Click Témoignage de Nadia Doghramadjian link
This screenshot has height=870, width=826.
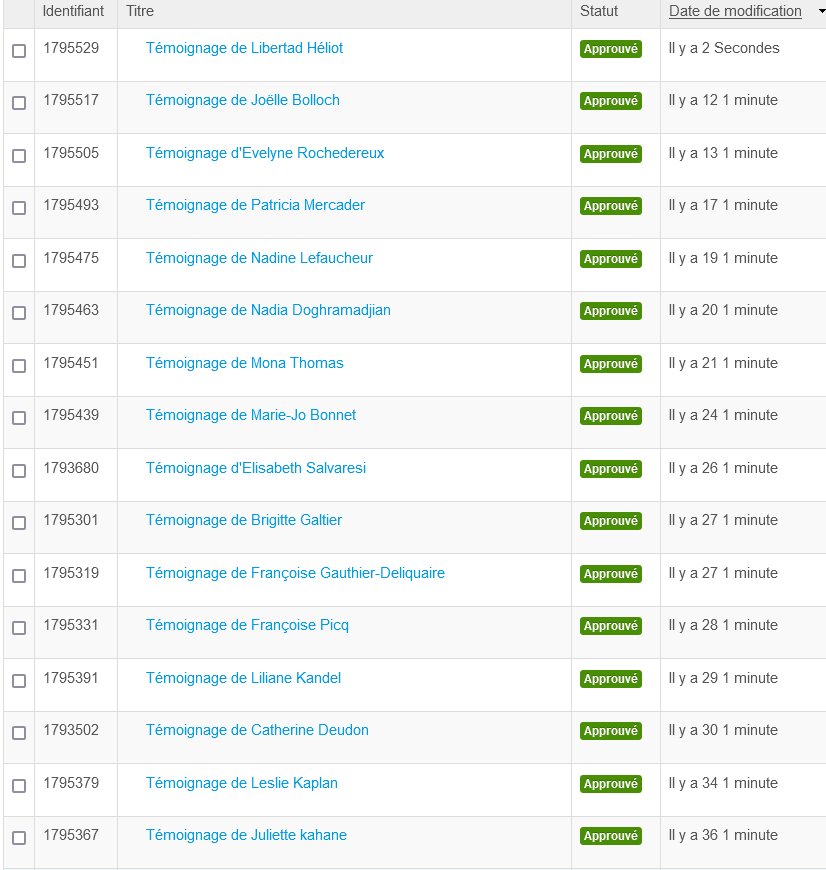pyautogui.click(x=268, y=310)
